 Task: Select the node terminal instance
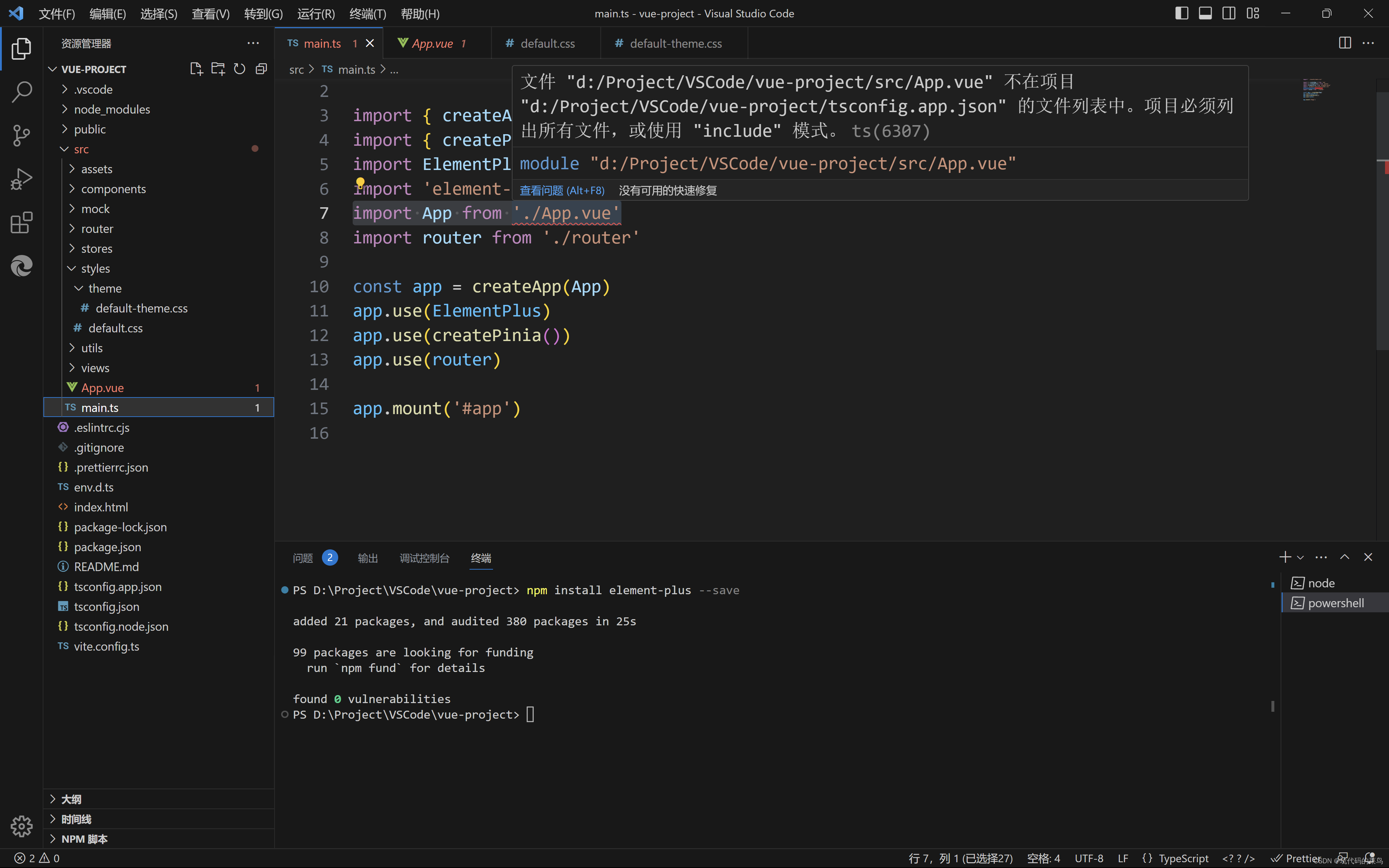tap(1321, 583)
